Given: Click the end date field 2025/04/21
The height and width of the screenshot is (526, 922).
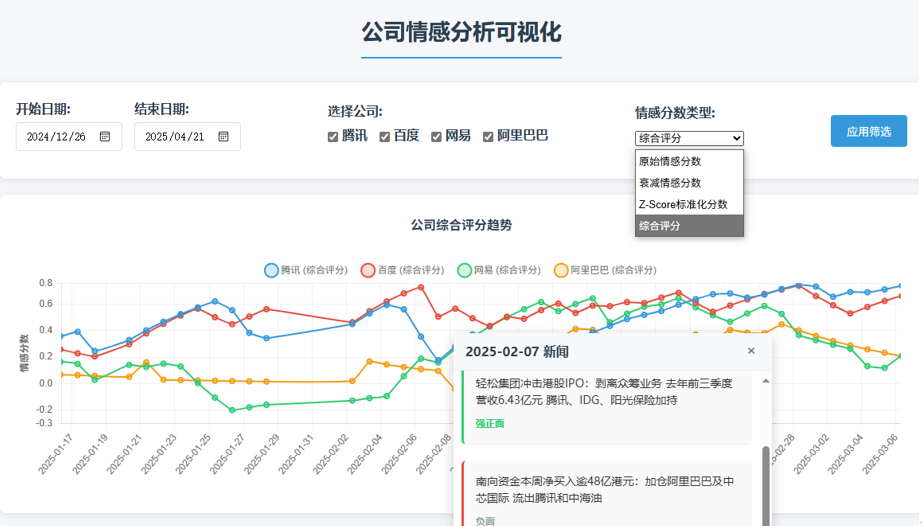Looking at the screenshot, I should coord(187,136).
